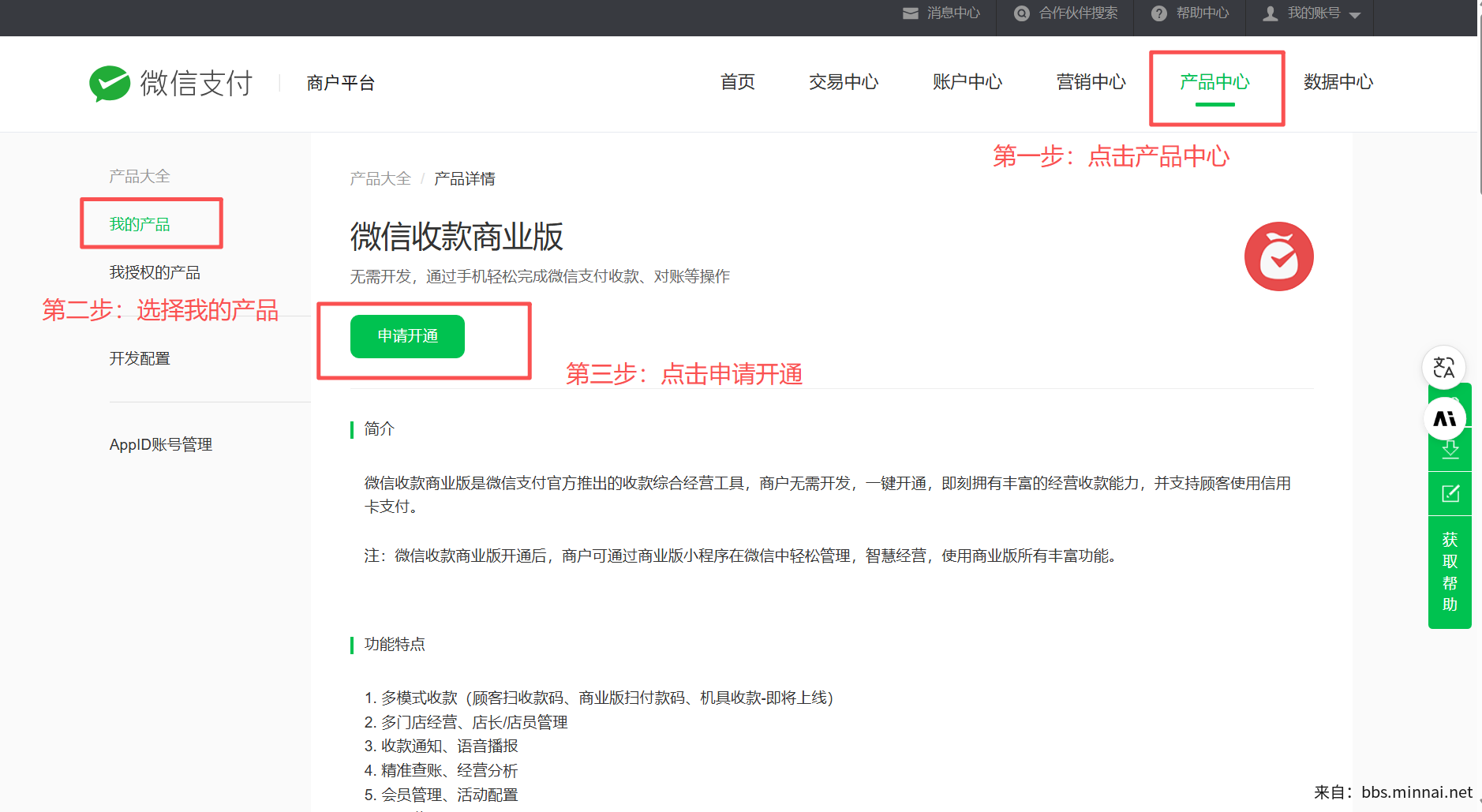Open 开发配置 in the sidebar
Image resolution: width=1482 pixels, height=812 pixels.
pyautogui.click(x=140, y=358)
